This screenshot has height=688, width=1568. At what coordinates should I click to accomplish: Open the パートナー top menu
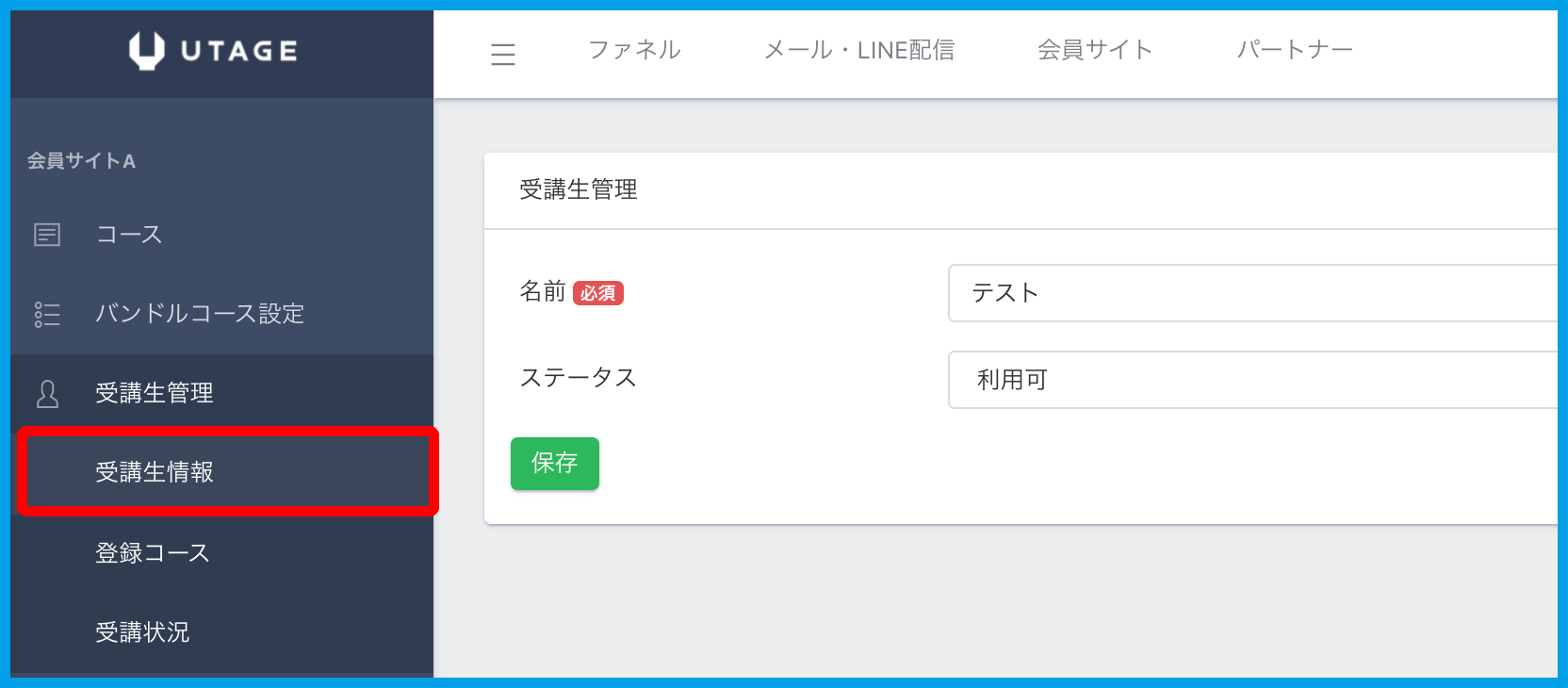pyautogui.click(x=1295, y=50)
